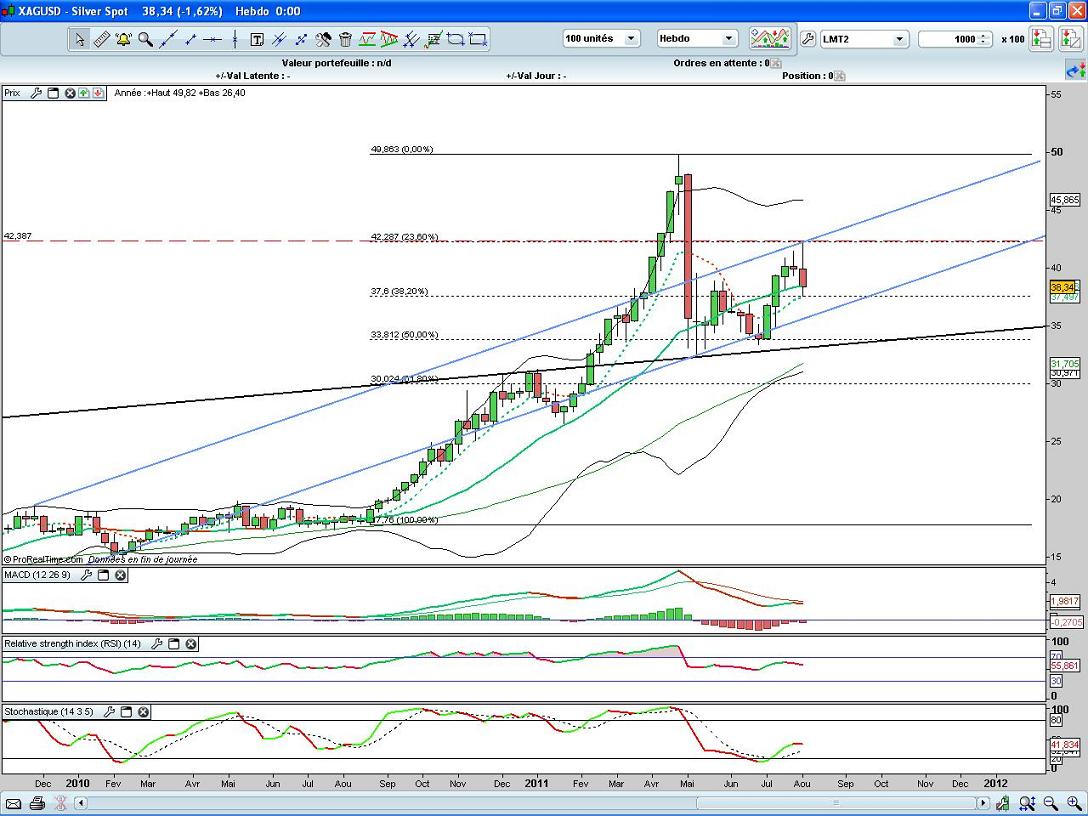Close the Stochastique indicator panel
Viewport: 1088px width, 816px height.
pyautogui.click(x=143, y=712)
